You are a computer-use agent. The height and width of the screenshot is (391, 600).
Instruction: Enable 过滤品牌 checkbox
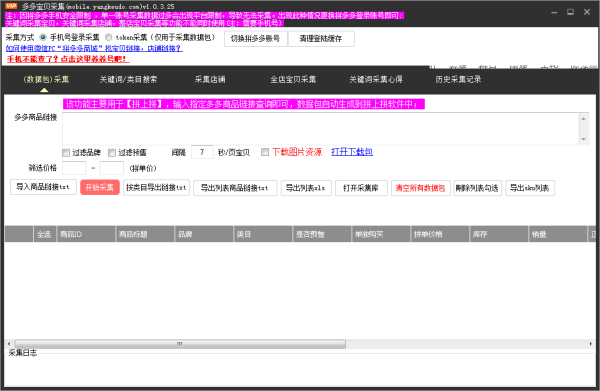66,153
